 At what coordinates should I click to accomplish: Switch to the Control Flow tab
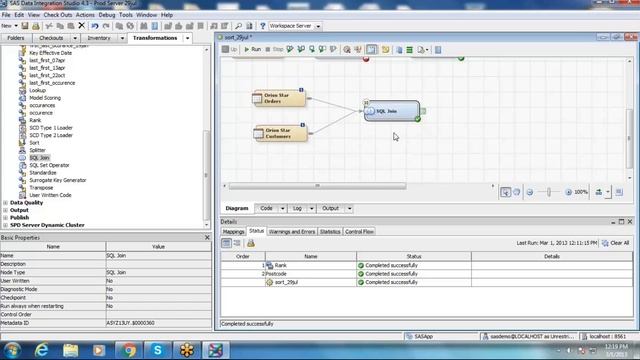(359, 231)
